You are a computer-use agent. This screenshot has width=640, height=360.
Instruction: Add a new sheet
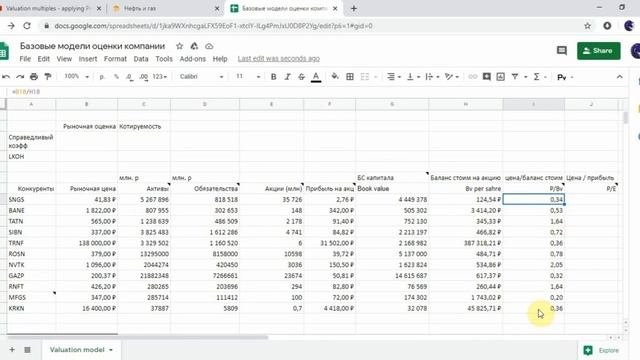pyautogui.click(x=12, y=350)
